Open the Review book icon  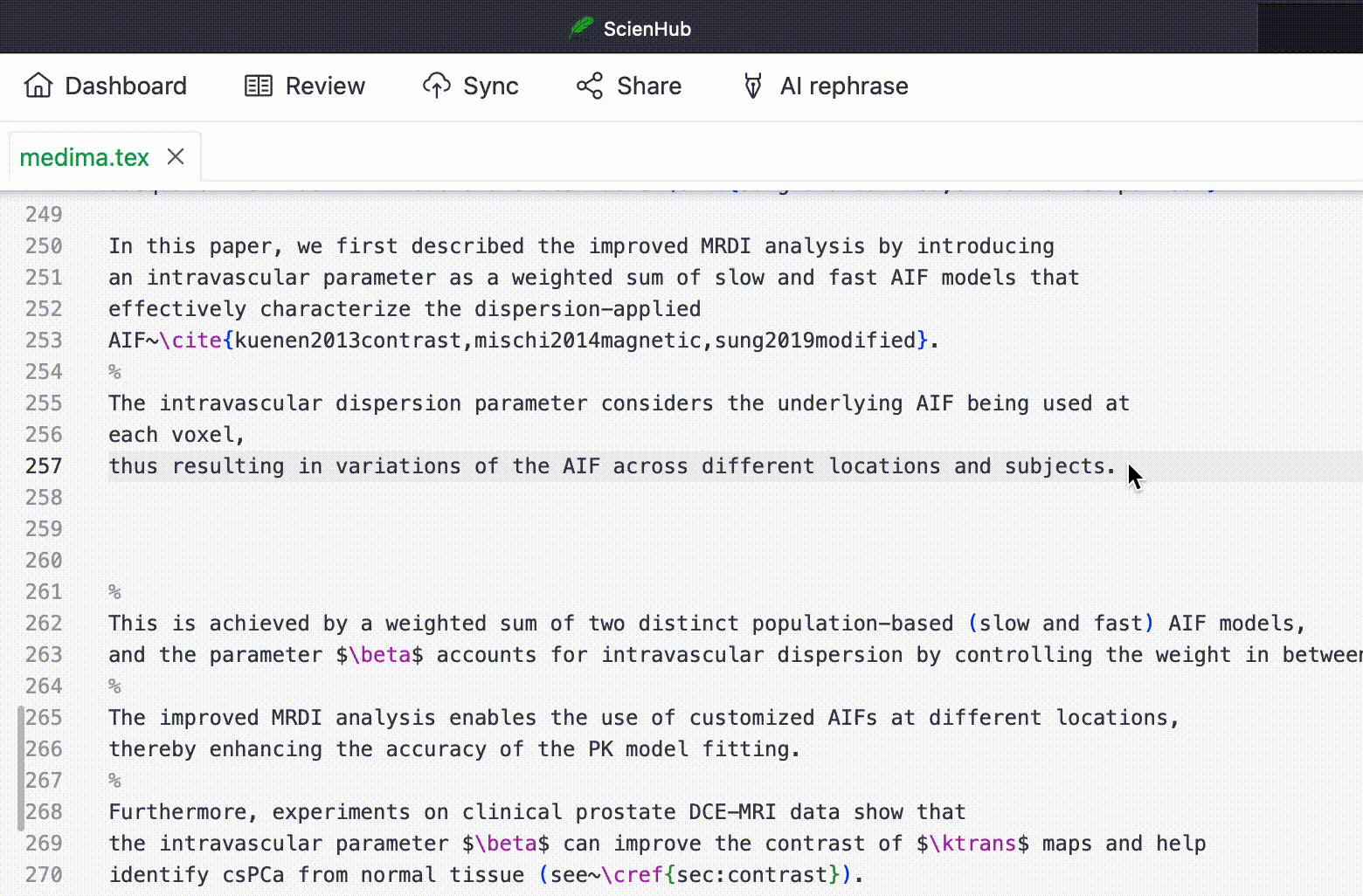(259, 86)
